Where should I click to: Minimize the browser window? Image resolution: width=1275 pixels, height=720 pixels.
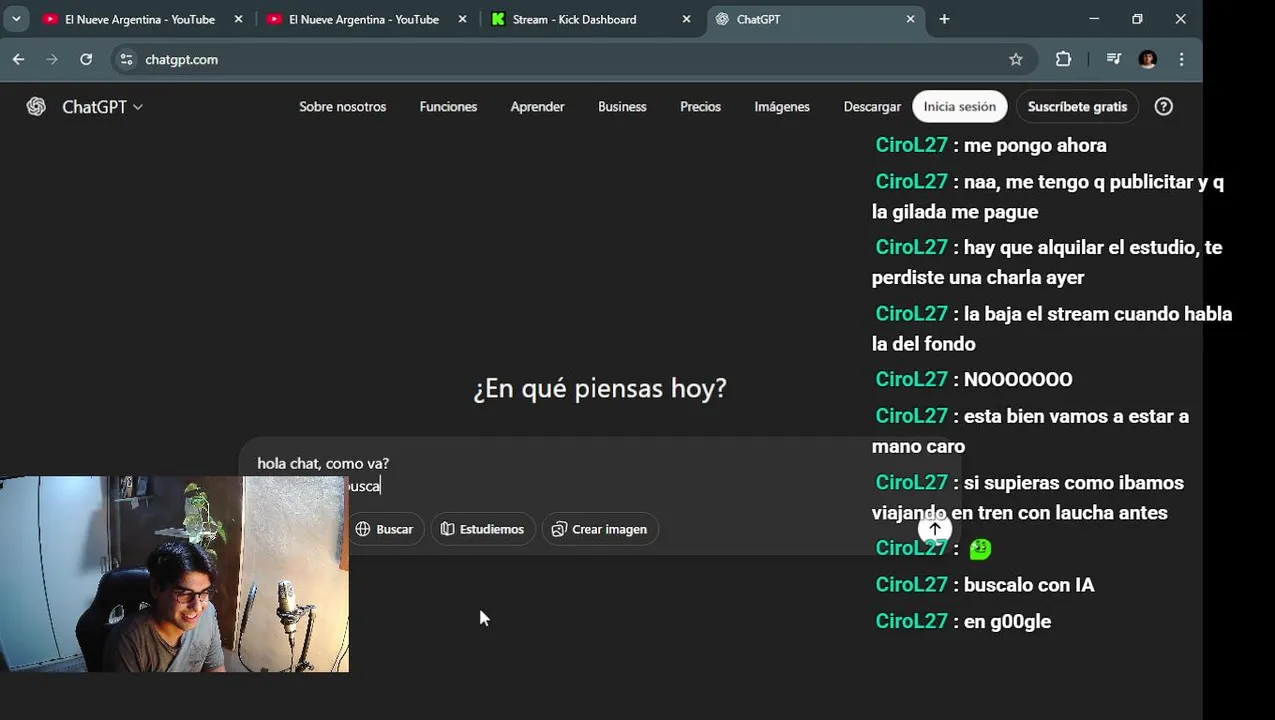1094,19
